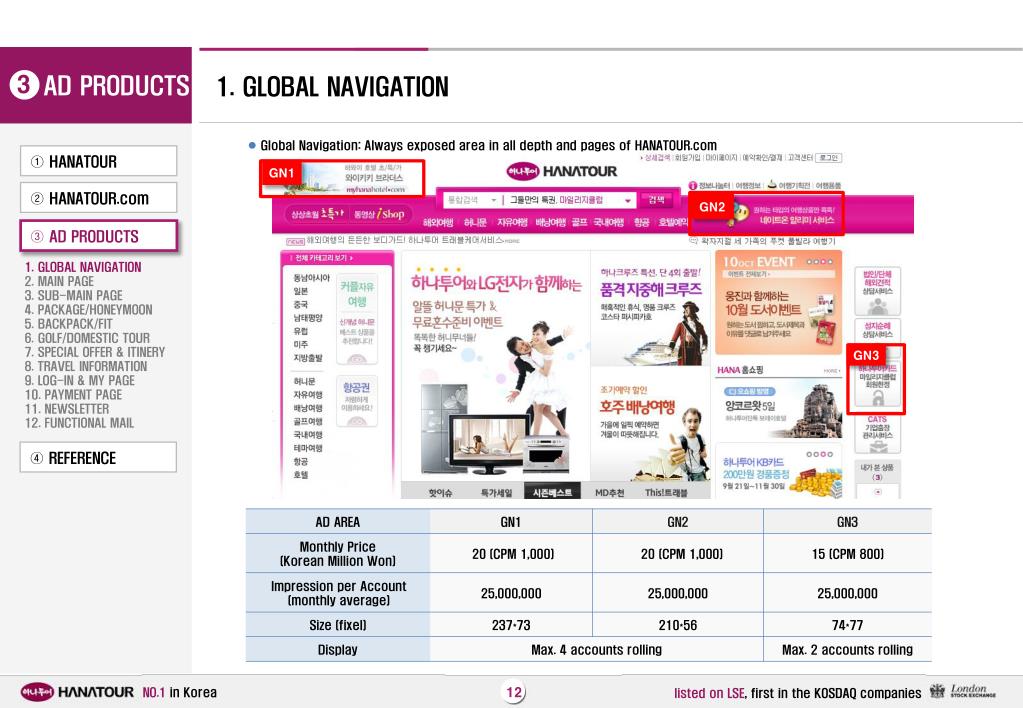Switch to the This!트래블 tab

(666, 492)
